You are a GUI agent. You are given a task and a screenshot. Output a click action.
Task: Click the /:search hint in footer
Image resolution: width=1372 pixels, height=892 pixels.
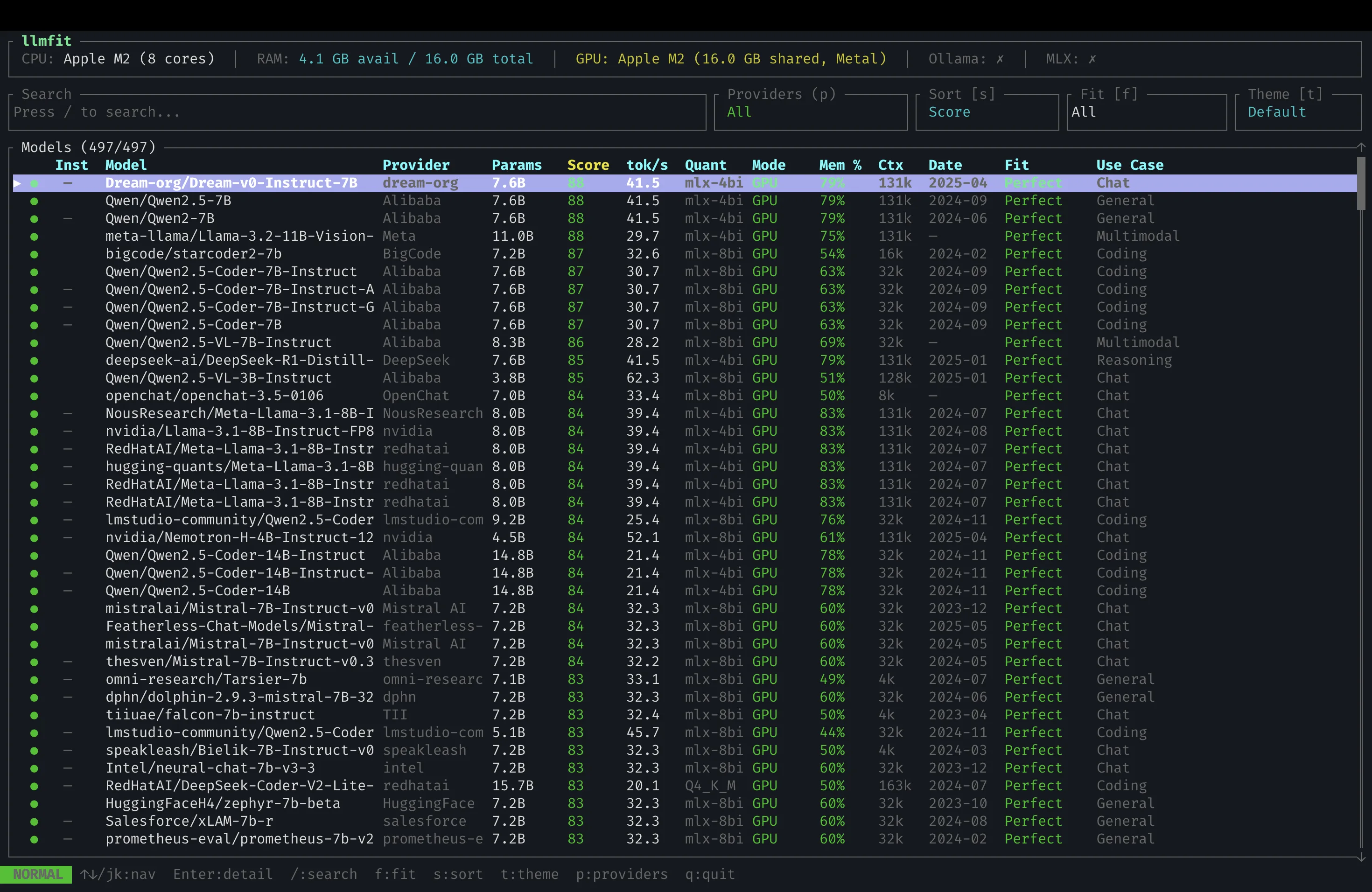tap(324, 874)
